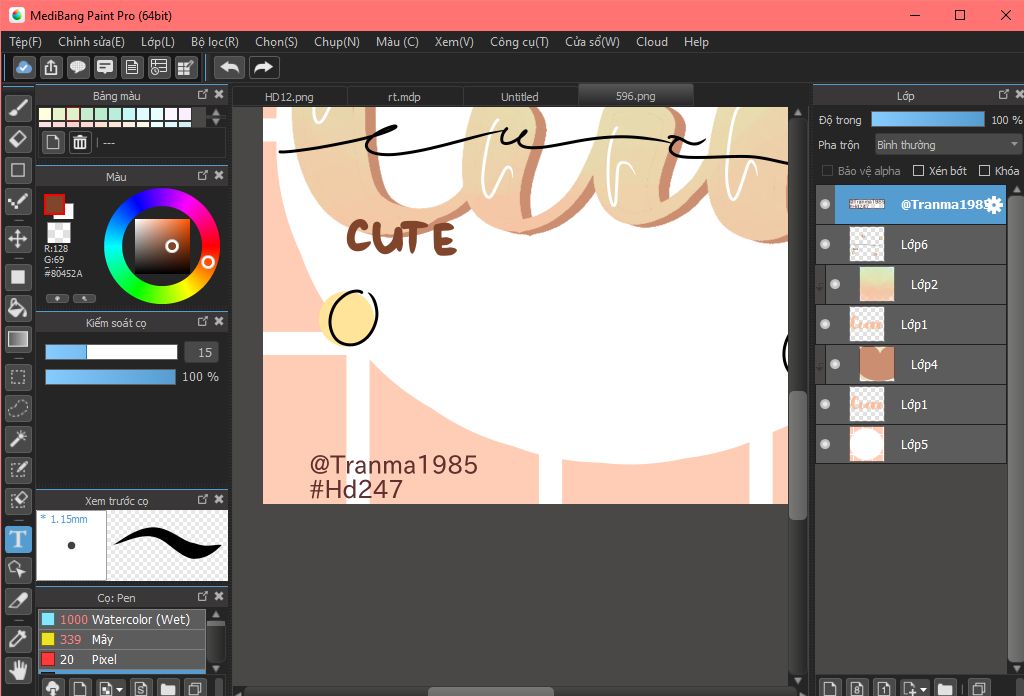Select the rectangular Select tool
The height and width of the screenshot is (696, 1024).
18,377
